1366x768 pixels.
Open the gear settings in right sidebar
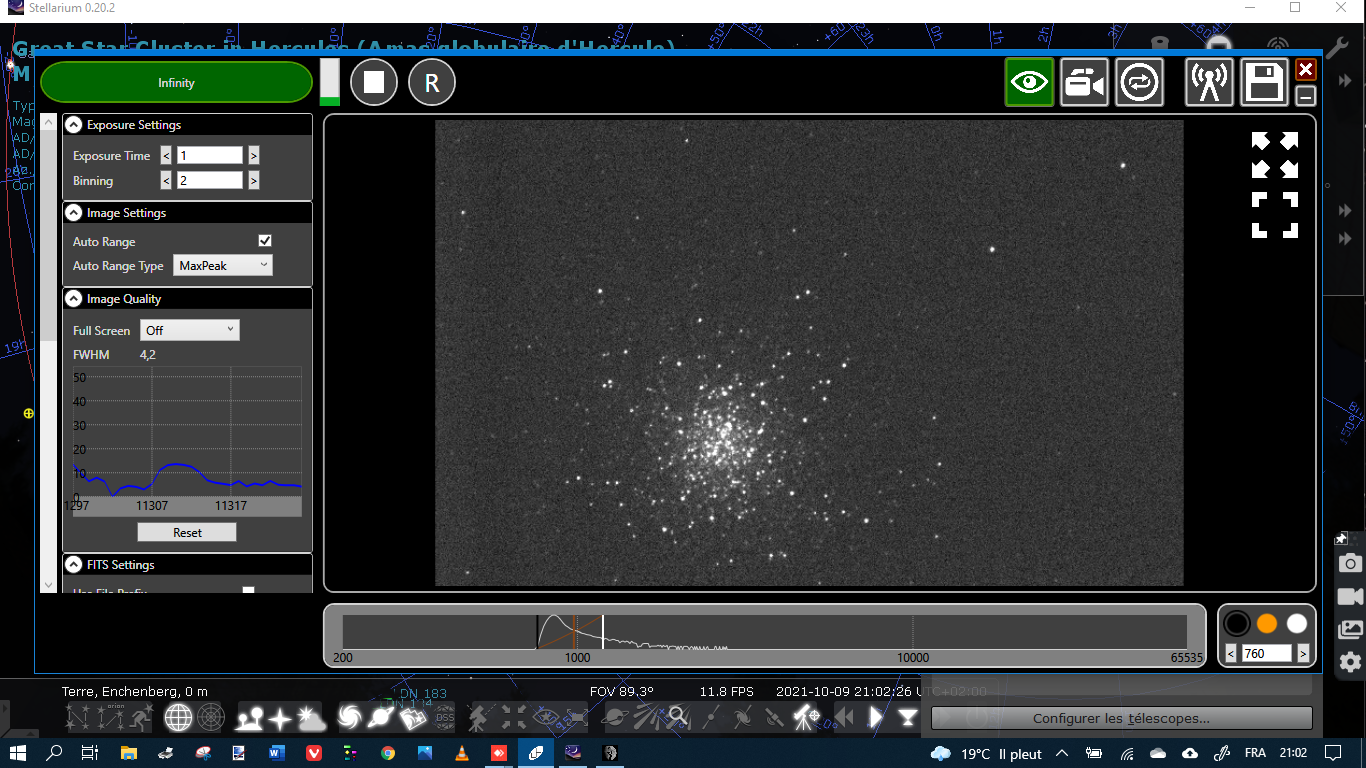pos(1350,661)
